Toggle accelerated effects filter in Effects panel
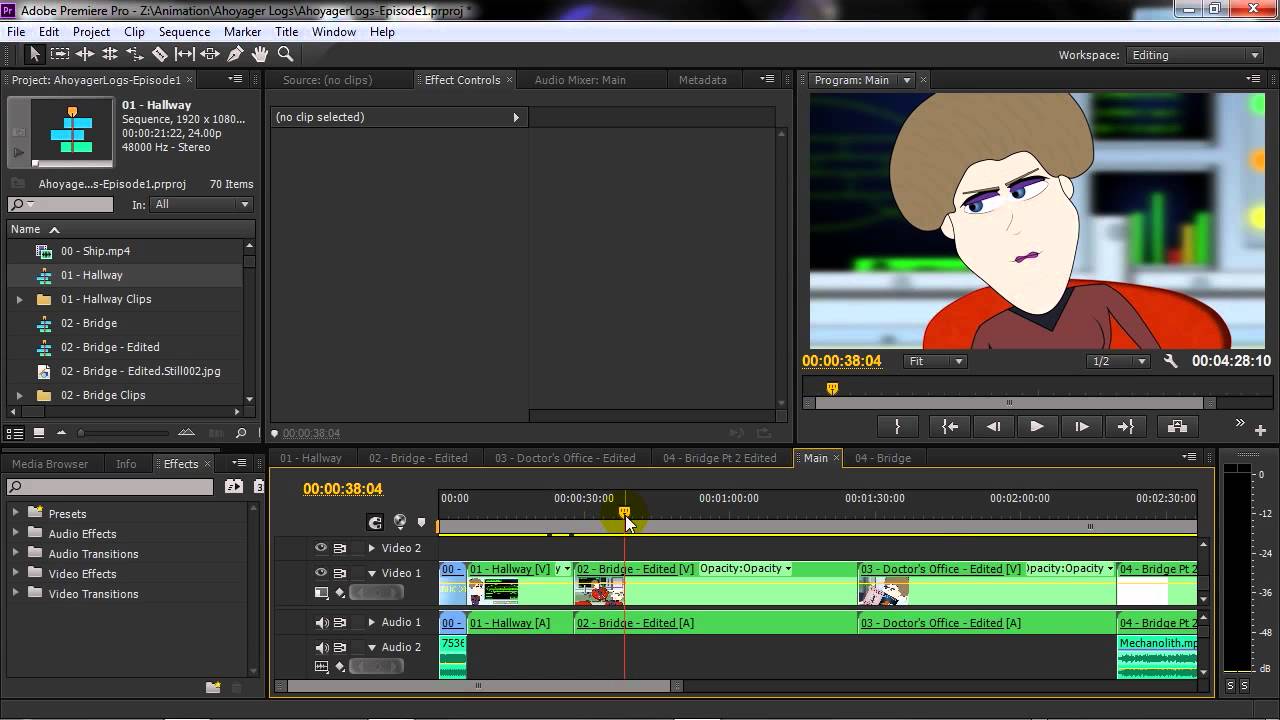Image resolution: width=1280 pixels, height=720 pixels. (233, 487)
